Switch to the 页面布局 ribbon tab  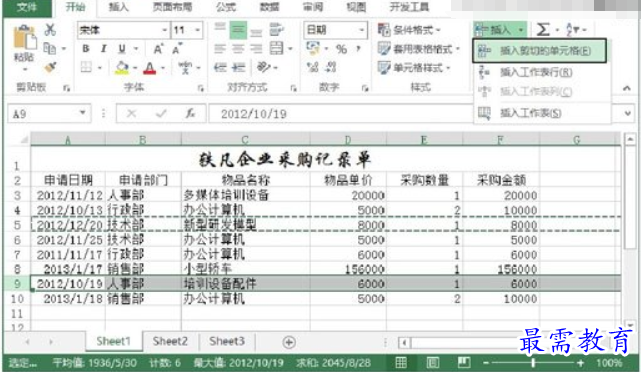pos(172,7)
